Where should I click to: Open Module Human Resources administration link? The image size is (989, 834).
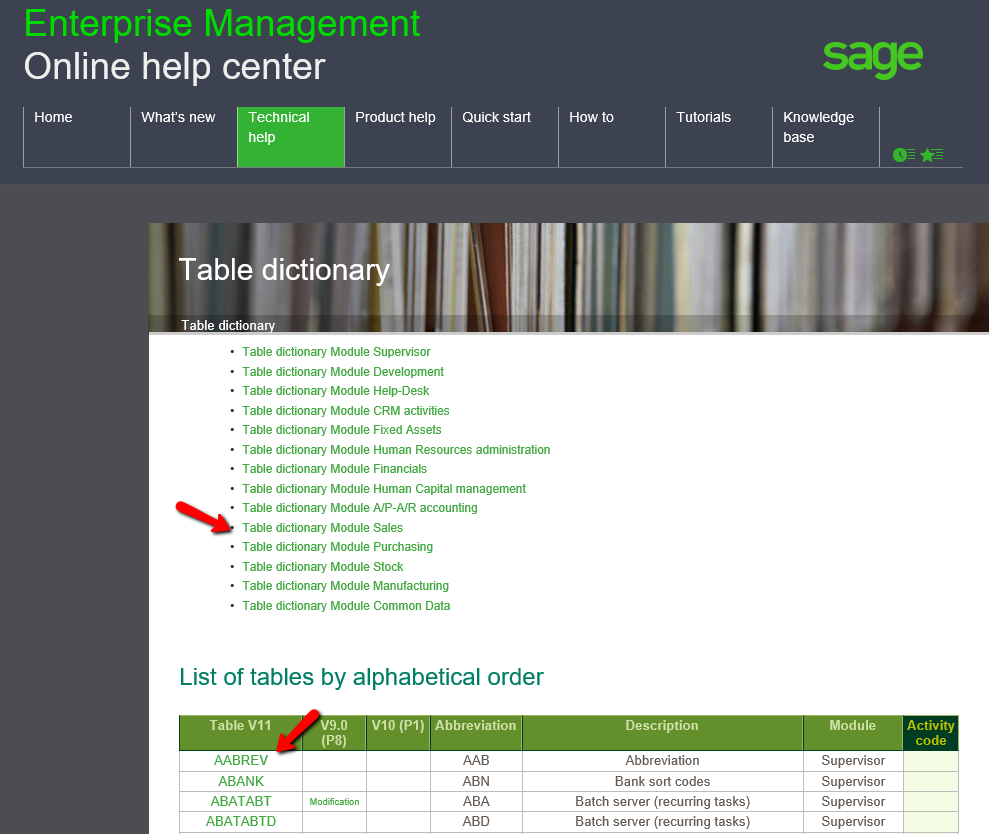pyautogui.click(x=396, y=450)
